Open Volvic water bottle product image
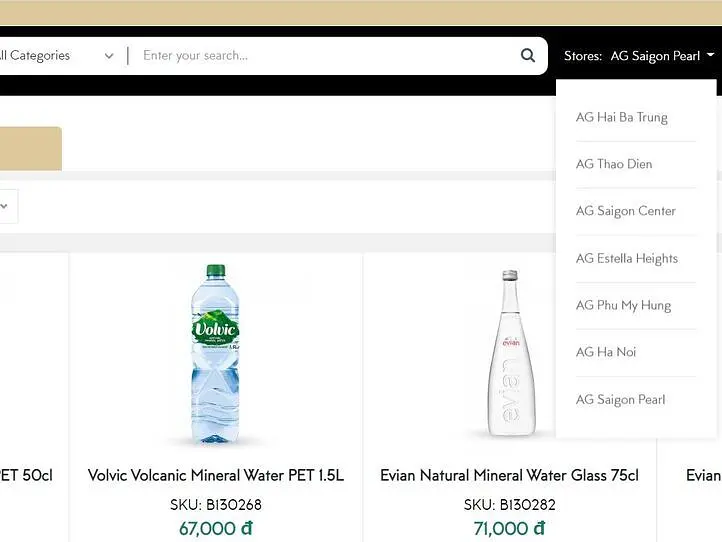This screenshot has height=542, width=722. [215, 353]
